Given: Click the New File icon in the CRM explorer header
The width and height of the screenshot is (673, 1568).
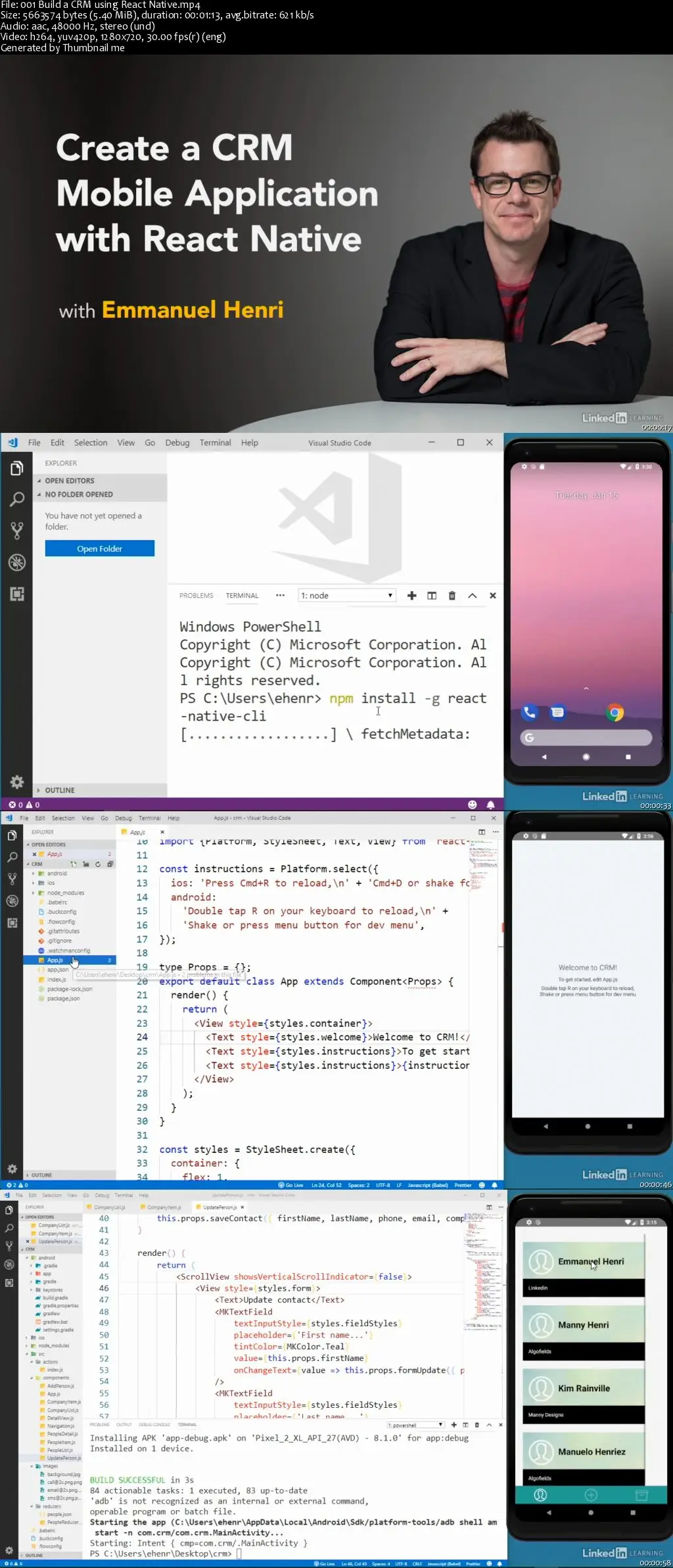Looking at the screenshot, I should pos(74,864).
